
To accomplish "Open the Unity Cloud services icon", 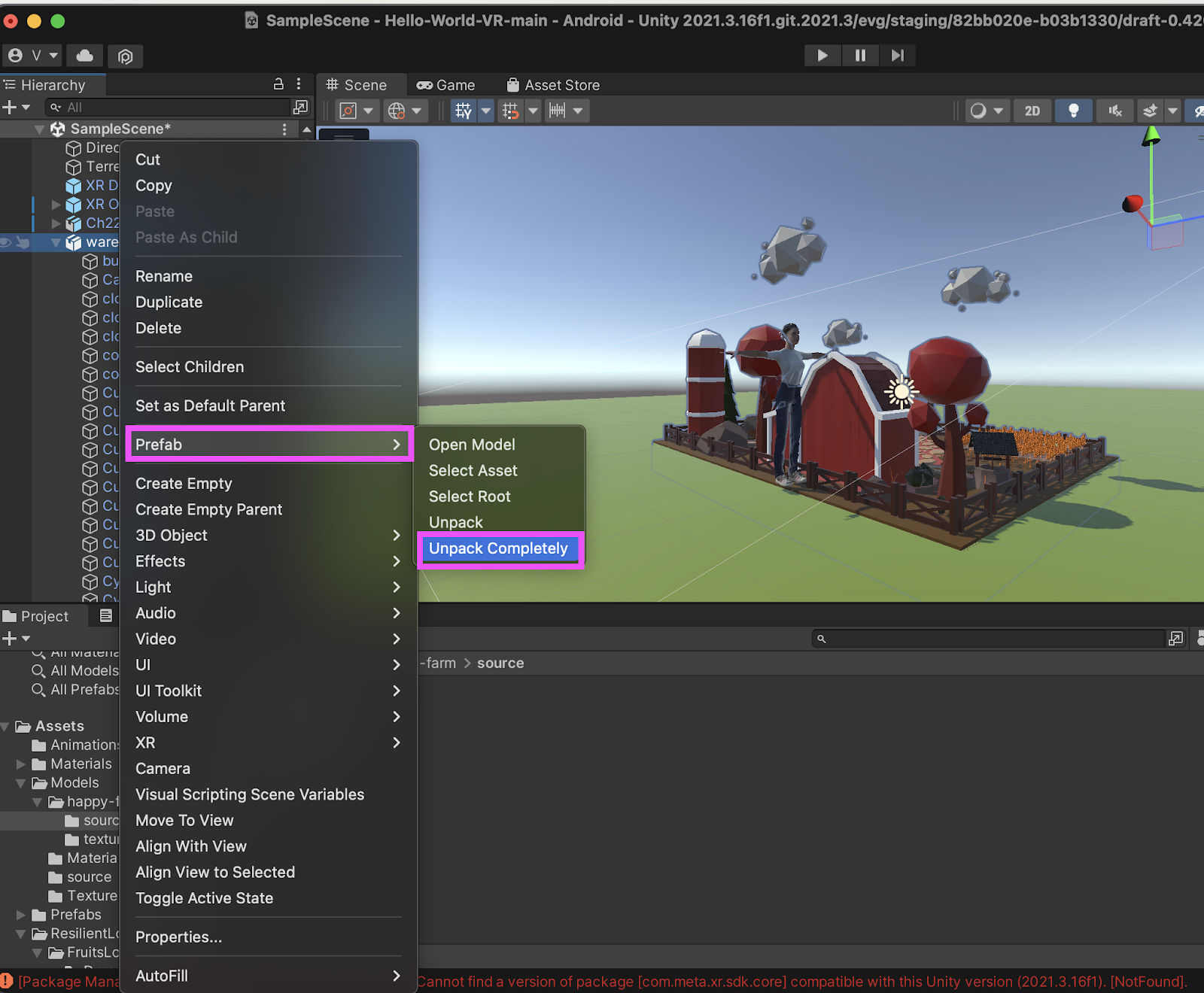I will click(x=85, y=56).
